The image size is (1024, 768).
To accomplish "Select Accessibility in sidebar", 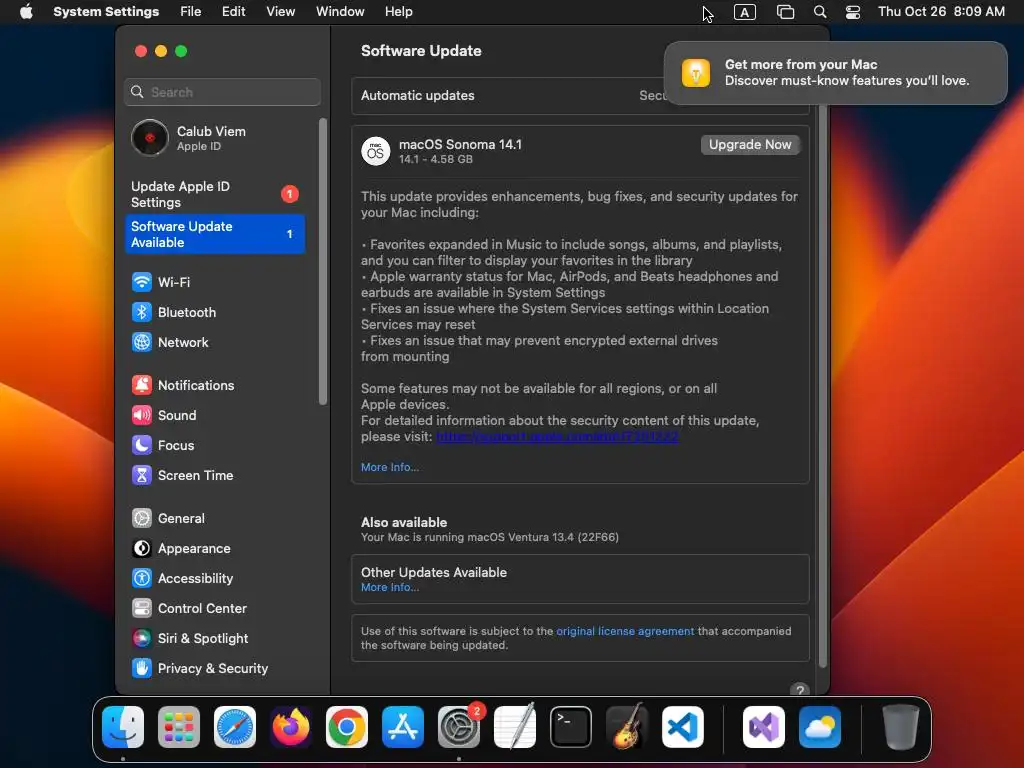I will tap(182, 579).
